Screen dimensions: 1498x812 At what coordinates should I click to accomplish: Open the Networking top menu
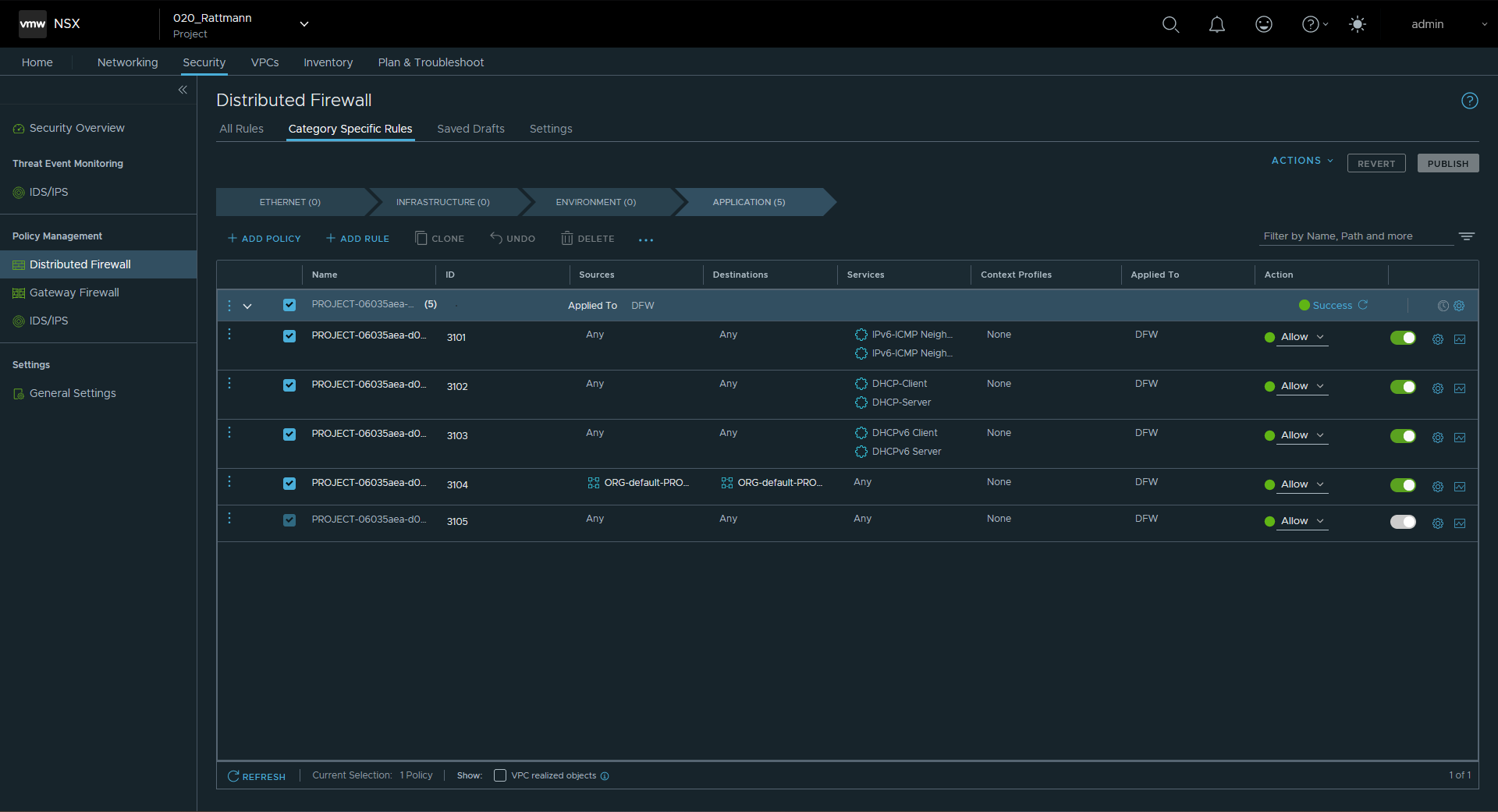pyautogui.click(x=127, y=62)
